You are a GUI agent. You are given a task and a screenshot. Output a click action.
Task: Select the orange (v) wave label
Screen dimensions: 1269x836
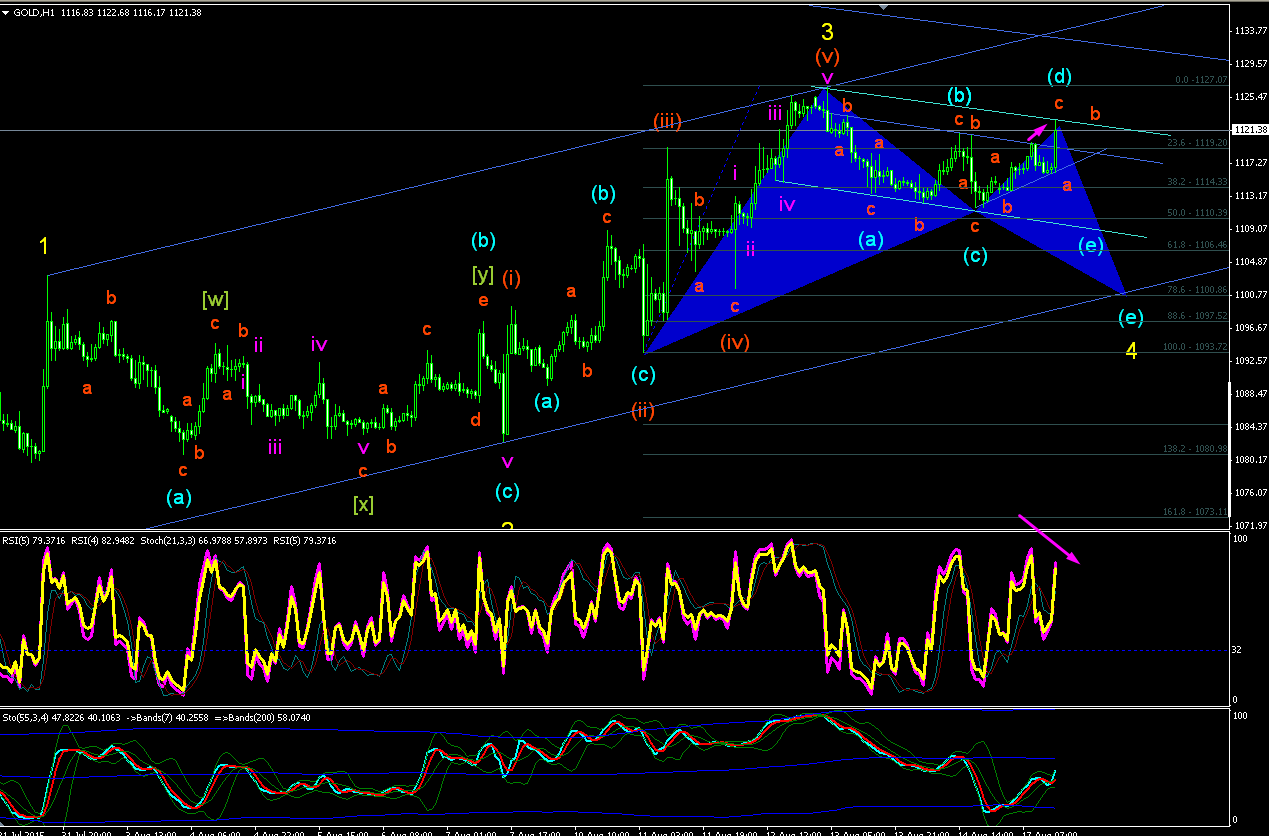827,55
